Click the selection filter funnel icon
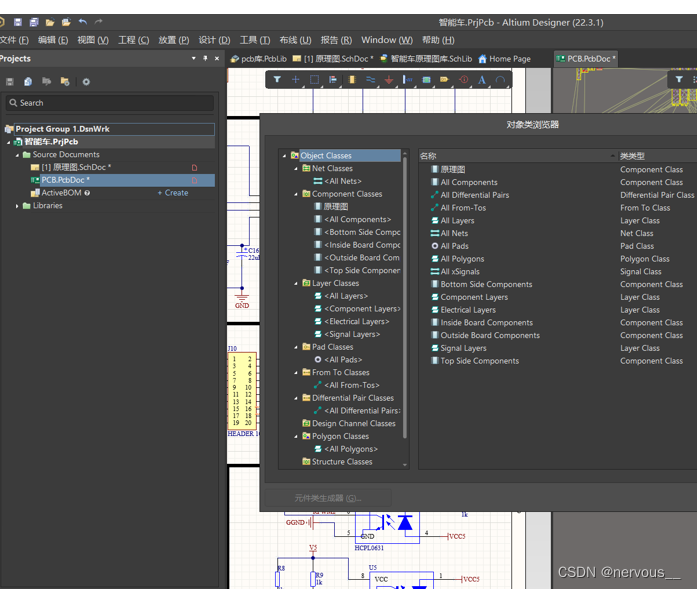697x589 pixels. (277, 80)
